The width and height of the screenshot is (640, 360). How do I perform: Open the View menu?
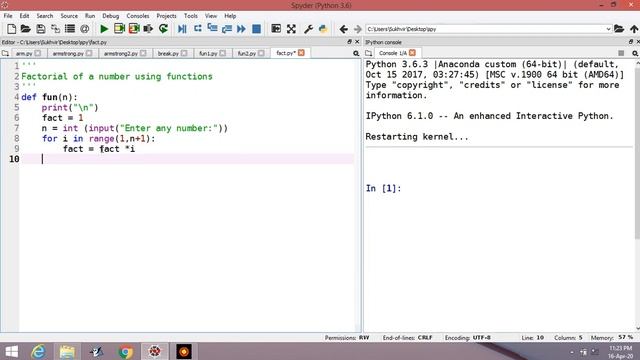pyautogui.click(x=211, y=16)
